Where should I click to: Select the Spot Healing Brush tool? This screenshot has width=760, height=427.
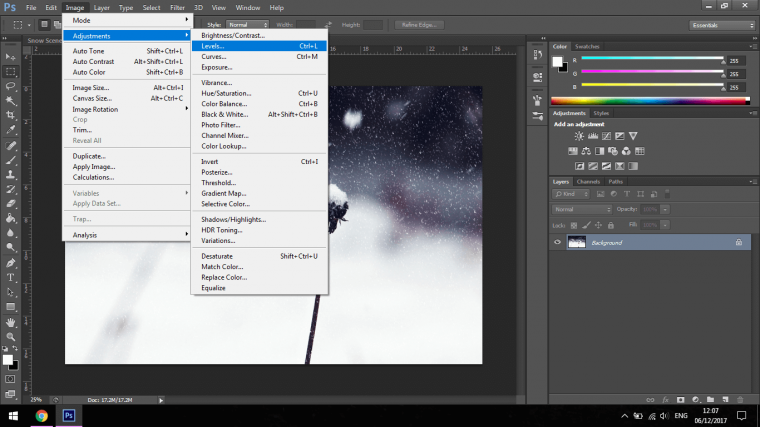click(x=10, y=145)
